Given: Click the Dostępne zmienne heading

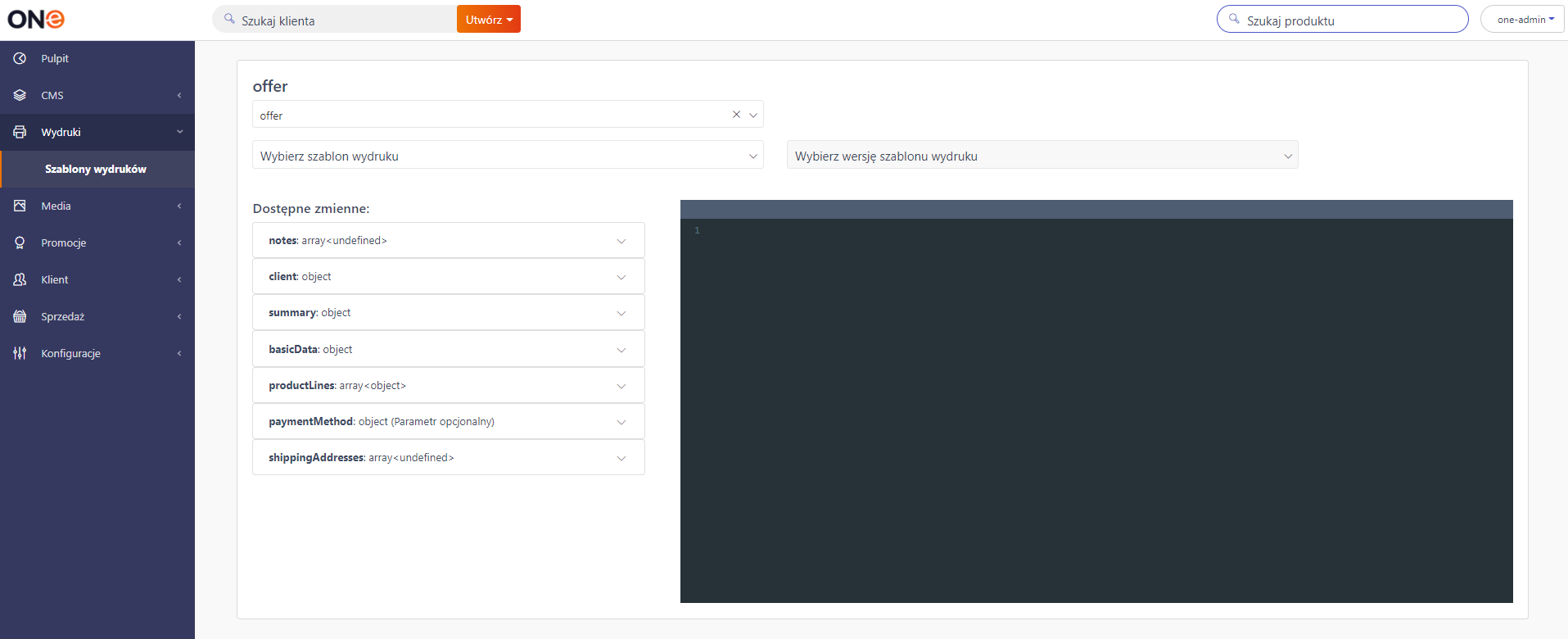Looking at the screenshot, I should point(311,208).
